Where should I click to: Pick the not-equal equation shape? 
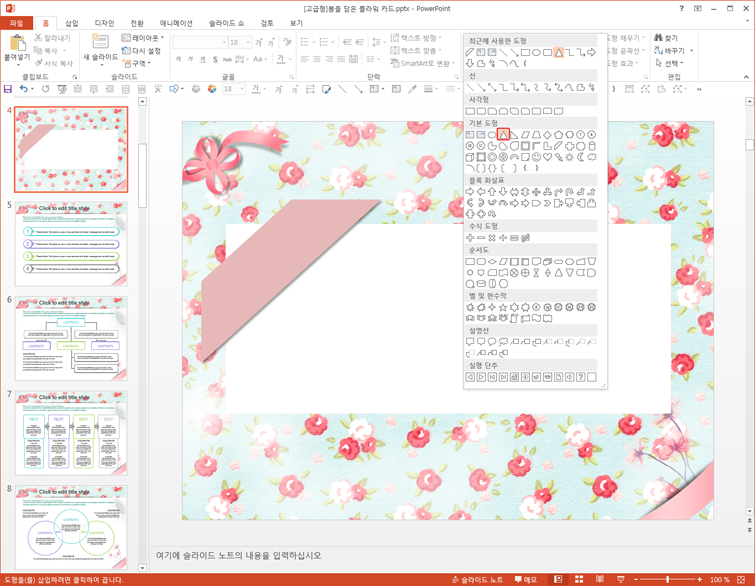point(525,238)
